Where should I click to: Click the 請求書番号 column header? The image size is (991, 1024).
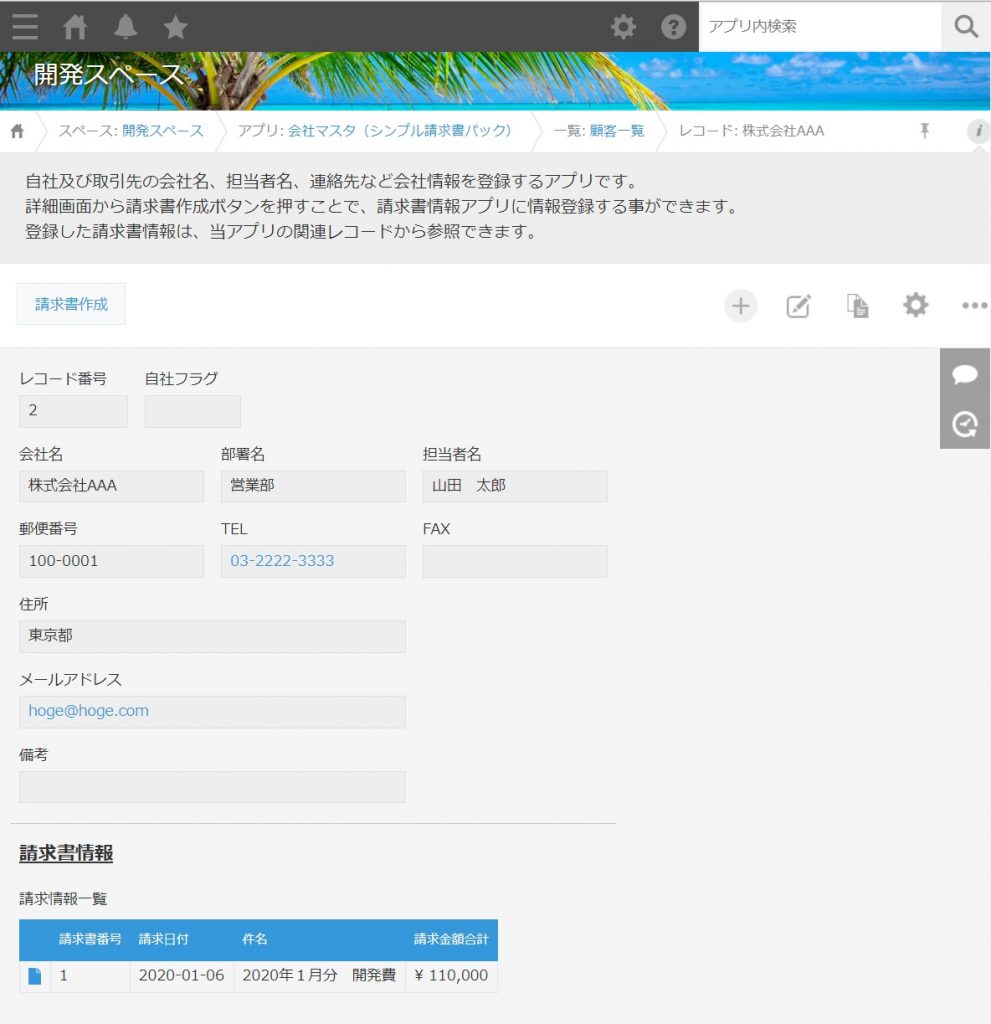click(x=90, y=939)
